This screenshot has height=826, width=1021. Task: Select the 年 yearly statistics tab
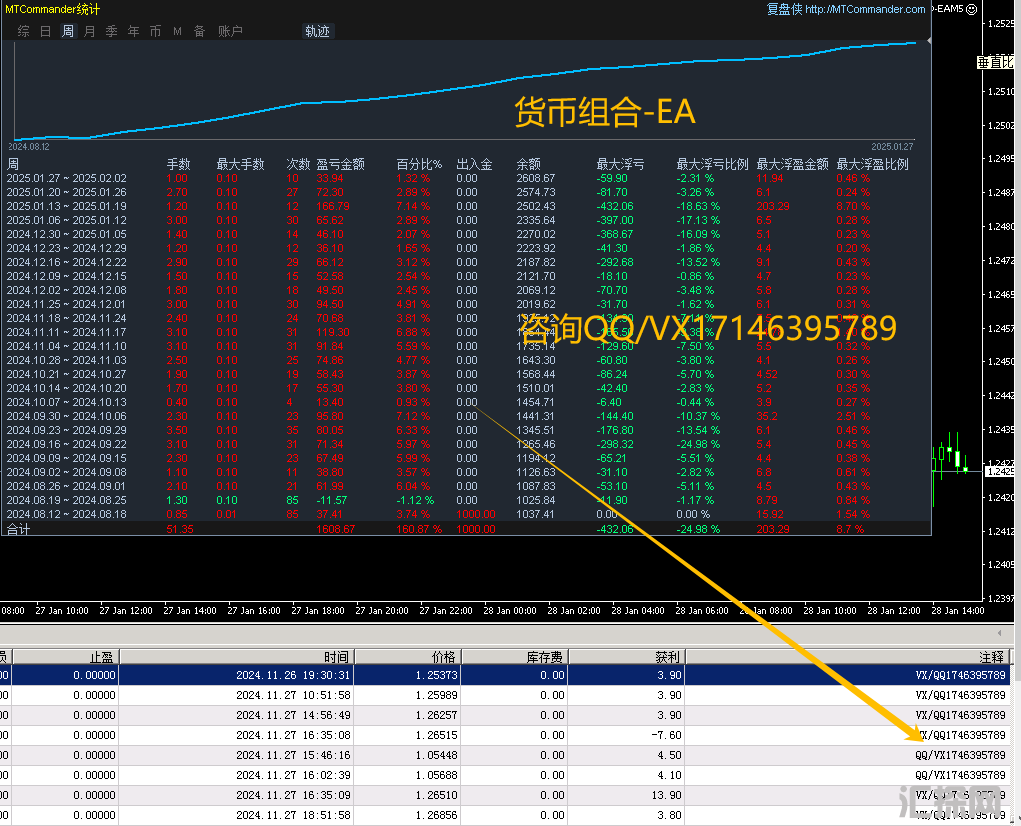point(134,31)
